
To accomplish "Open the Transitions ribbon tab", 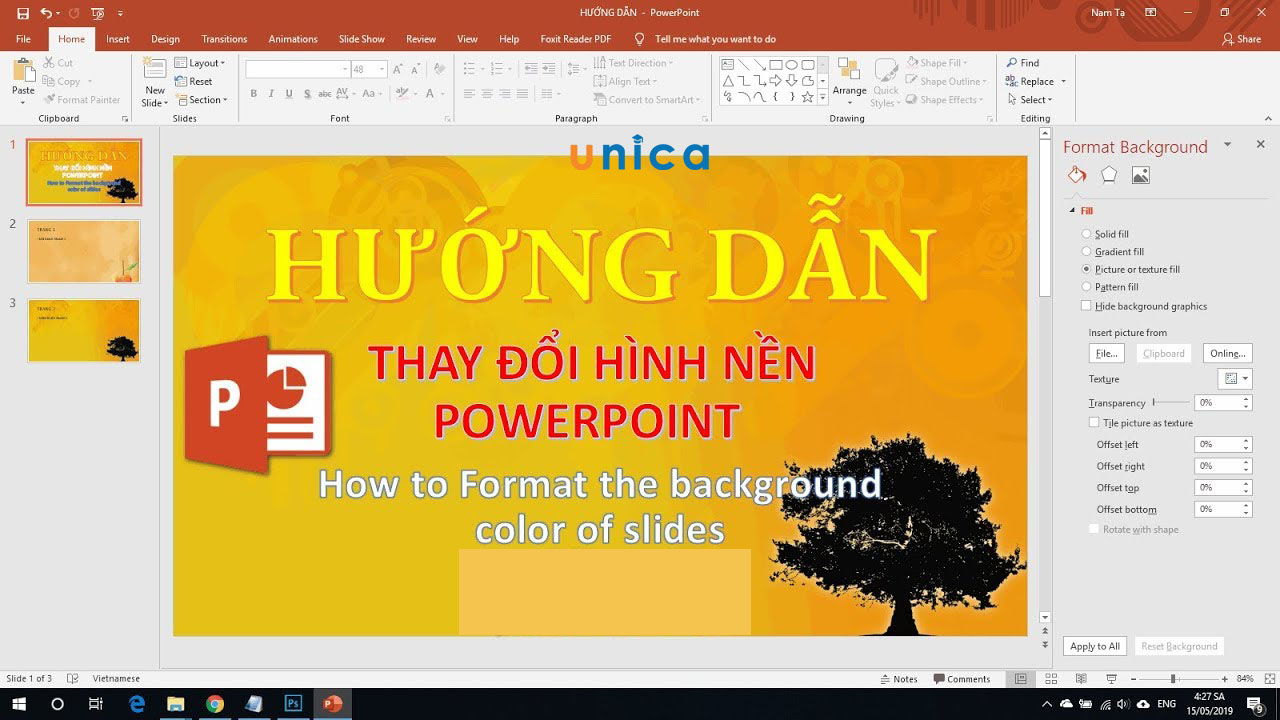I will (x=224, y=39).
